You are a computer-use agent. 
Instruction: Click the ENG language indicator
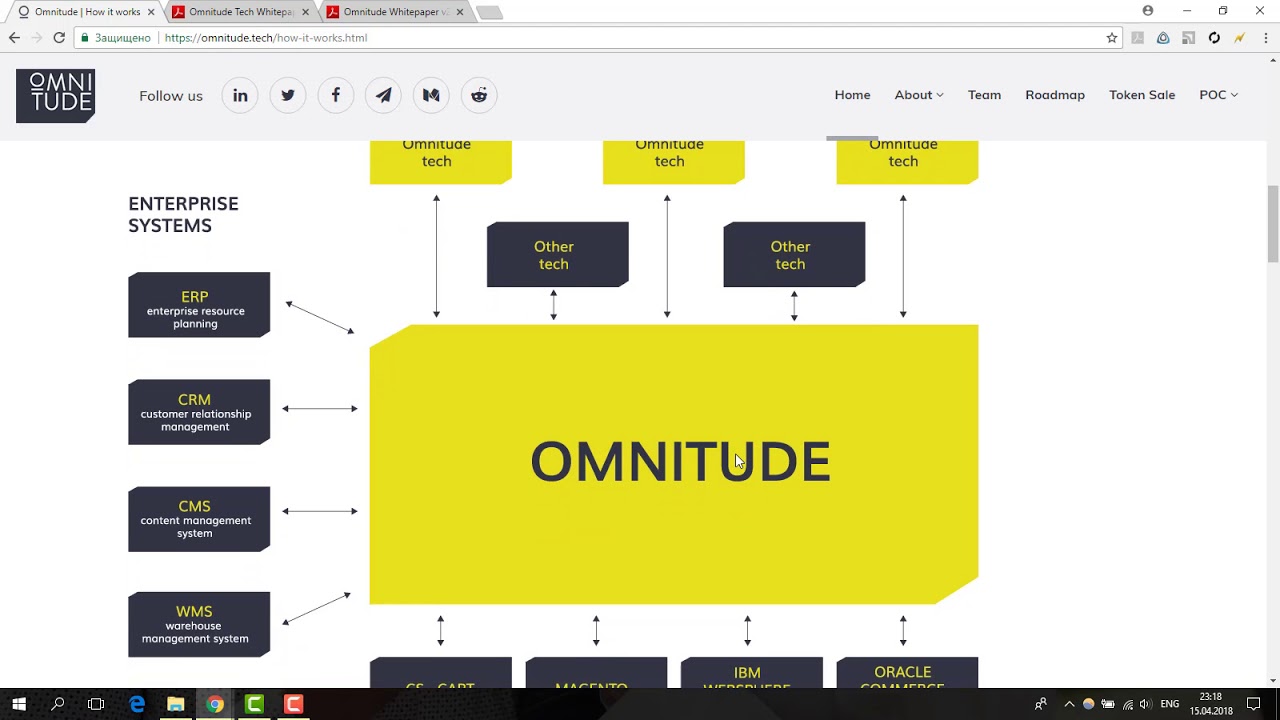(x=1170, y=704)
